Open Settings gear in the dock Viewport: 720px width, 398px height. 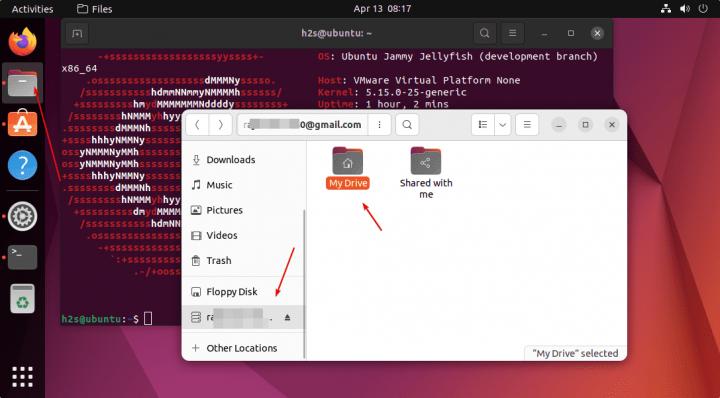point(22,216)
